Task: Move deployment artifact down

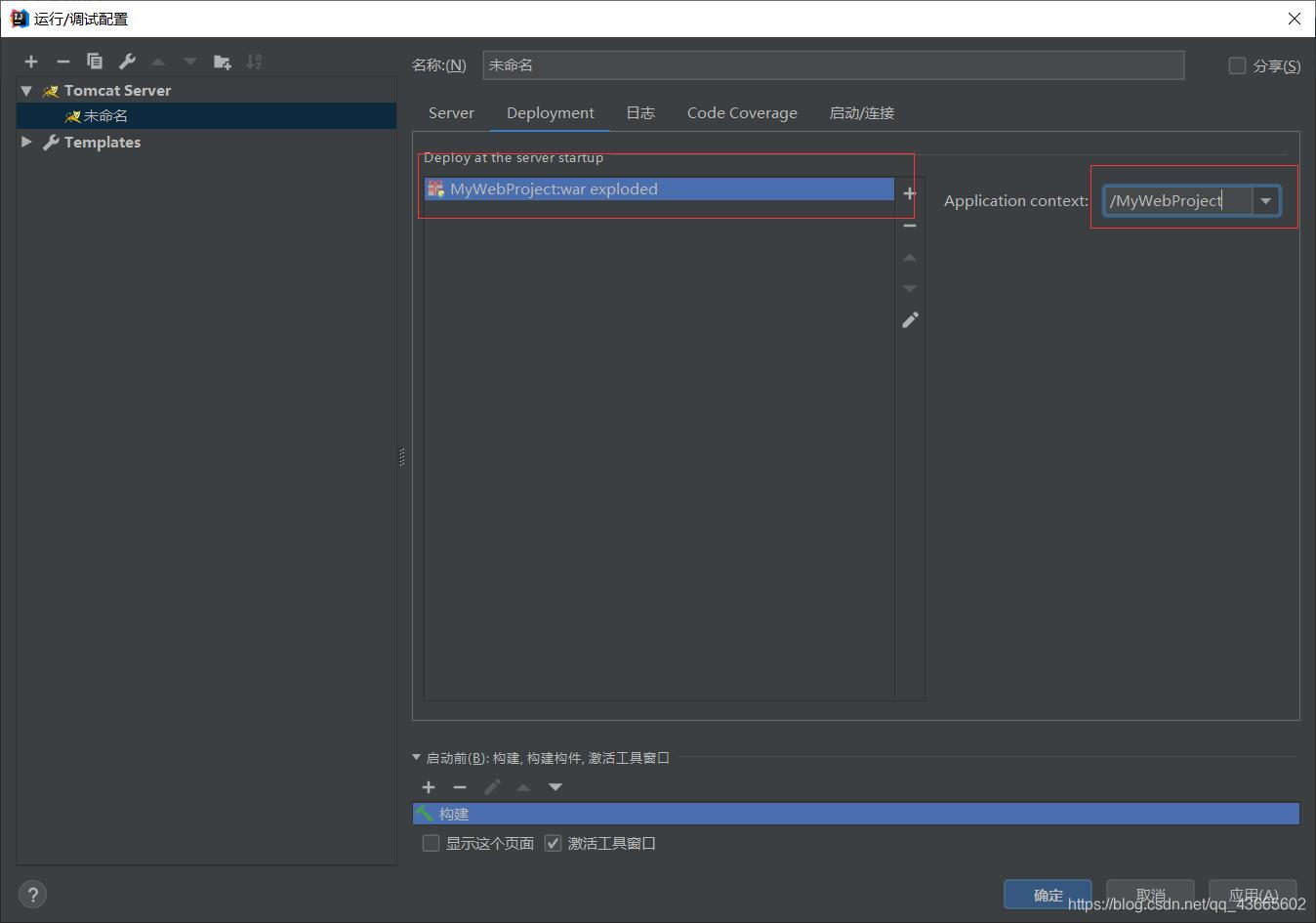Action: pos(910,288)
